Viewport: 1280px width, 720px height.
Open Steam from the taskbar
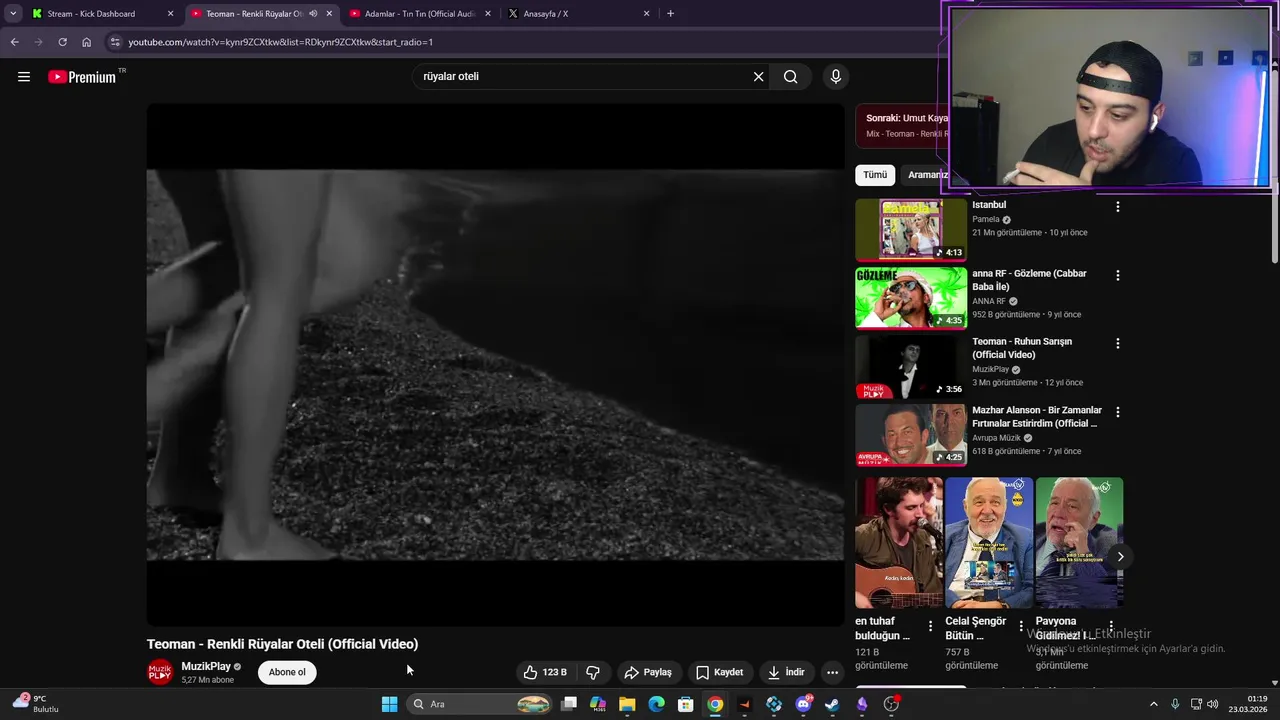click(x=832, y=704)
